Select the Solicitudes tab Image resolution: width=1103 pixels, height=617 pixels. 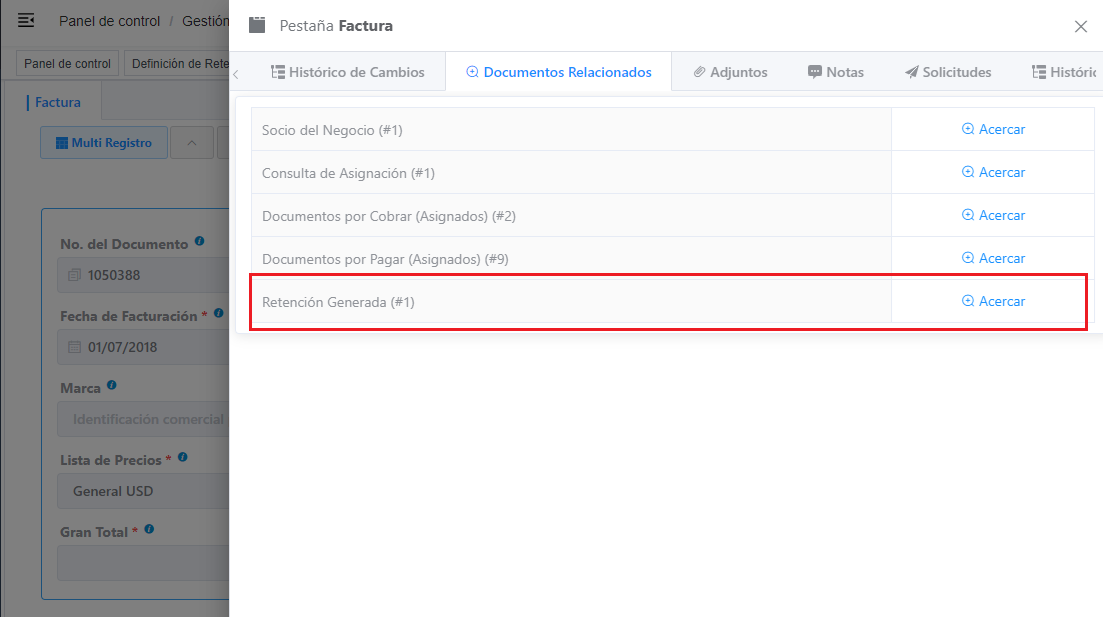coord(948,72)
